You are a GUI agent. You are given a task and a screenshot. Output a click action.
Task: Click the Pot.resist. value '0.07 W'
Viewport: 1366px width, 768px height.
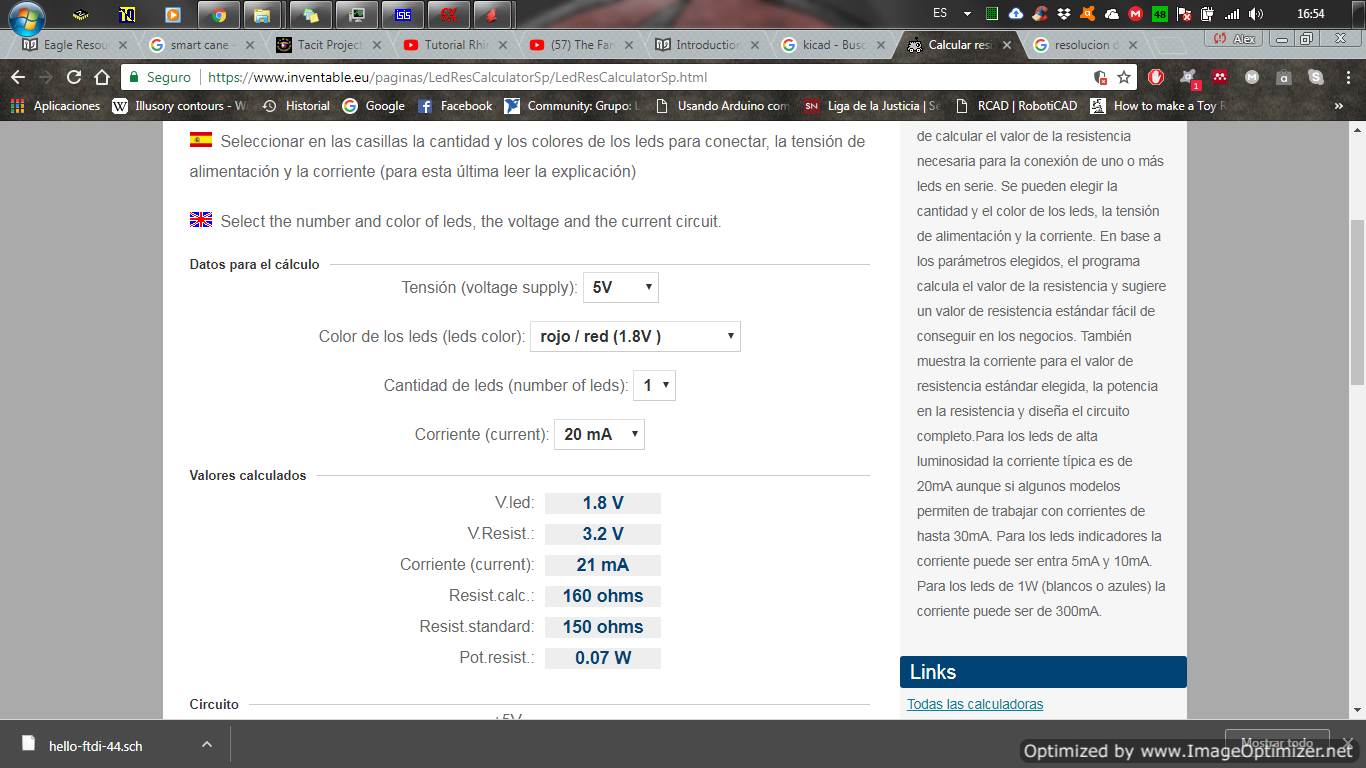(x=602, y=658)
